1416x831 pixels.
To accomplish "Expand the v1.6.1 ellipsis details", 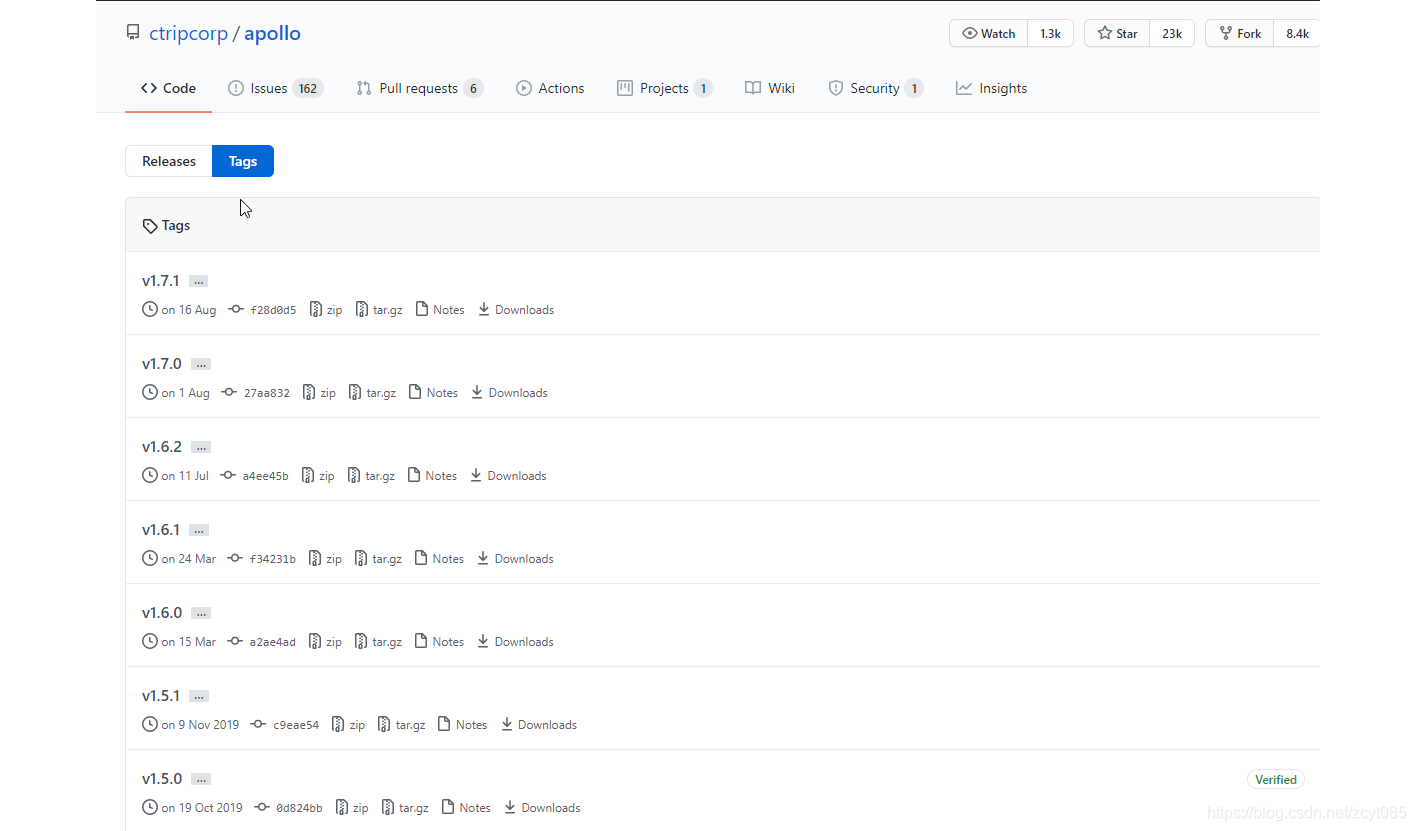I will tap(198, 531).
